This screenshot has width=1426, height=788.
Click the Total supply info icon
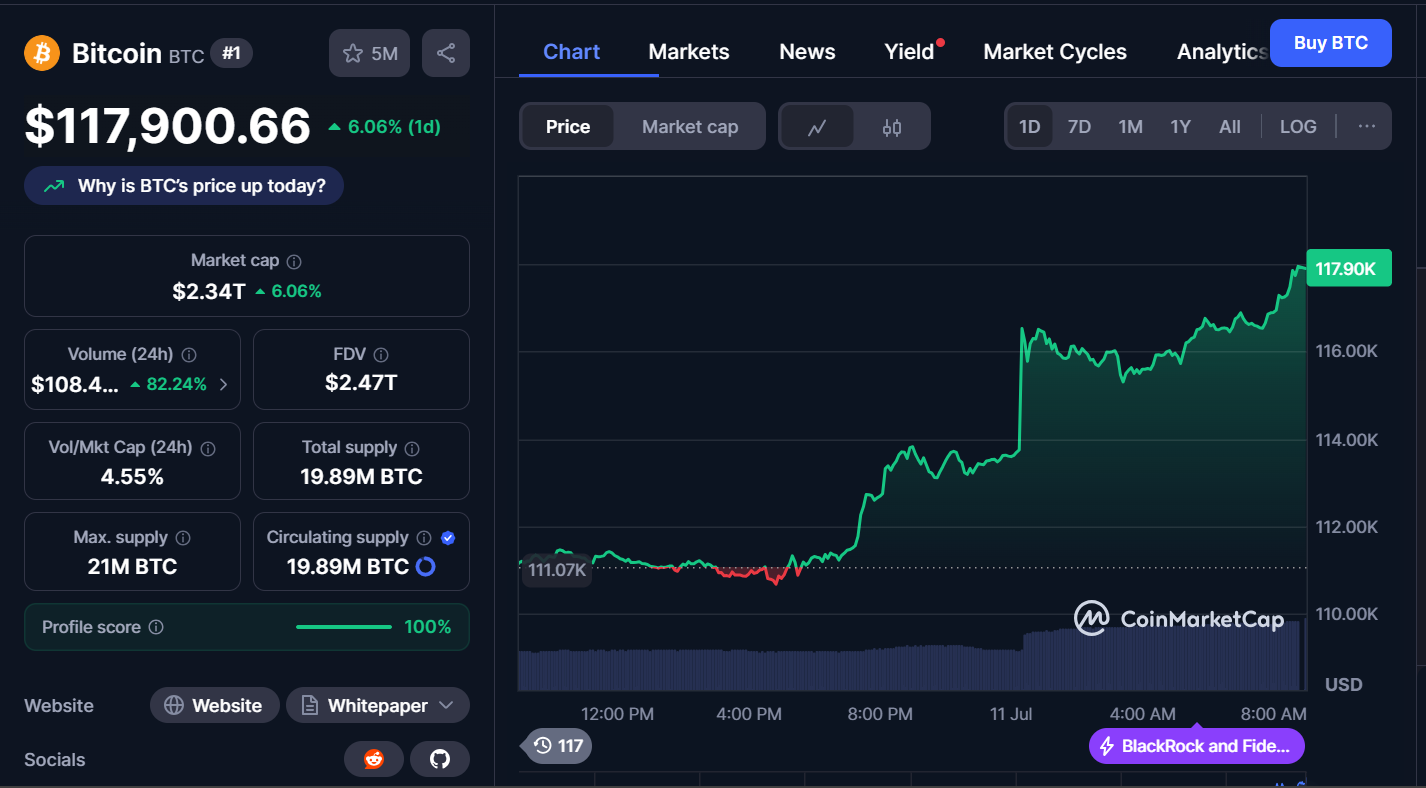click(412, 448)
